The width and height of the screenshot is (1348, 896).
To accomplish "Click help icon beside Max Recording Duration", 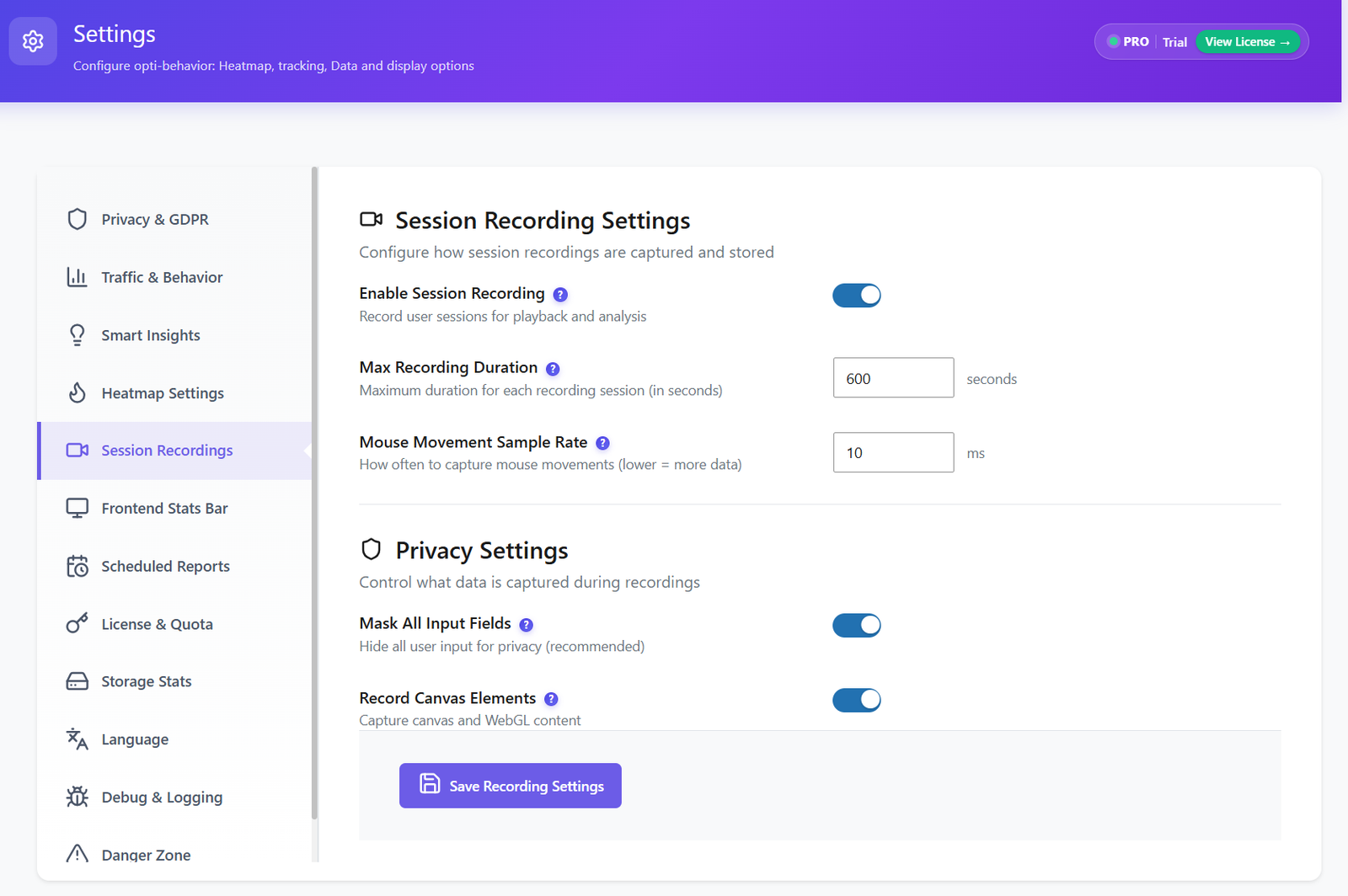I will tap(553, 369).
